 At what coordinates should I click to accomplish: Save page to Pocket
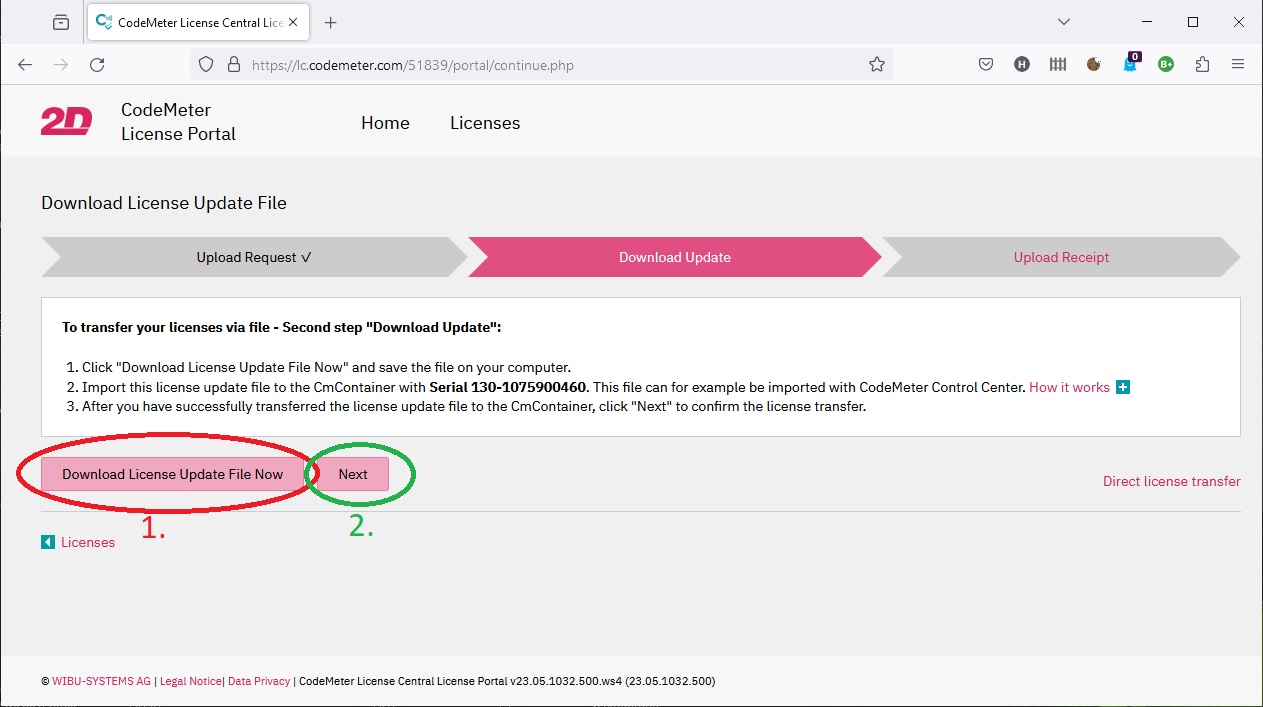(x=985, y=64)
